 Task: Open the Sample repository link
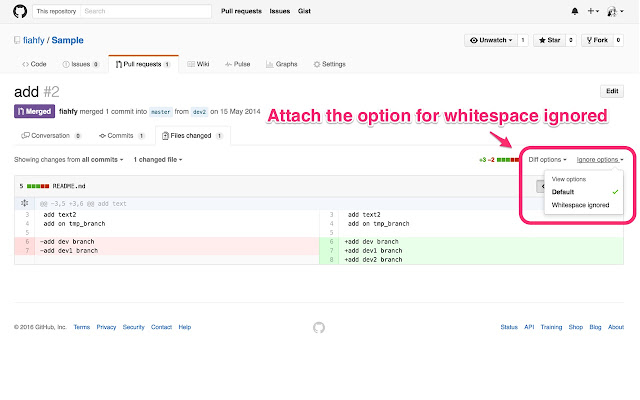pos(67,40)
